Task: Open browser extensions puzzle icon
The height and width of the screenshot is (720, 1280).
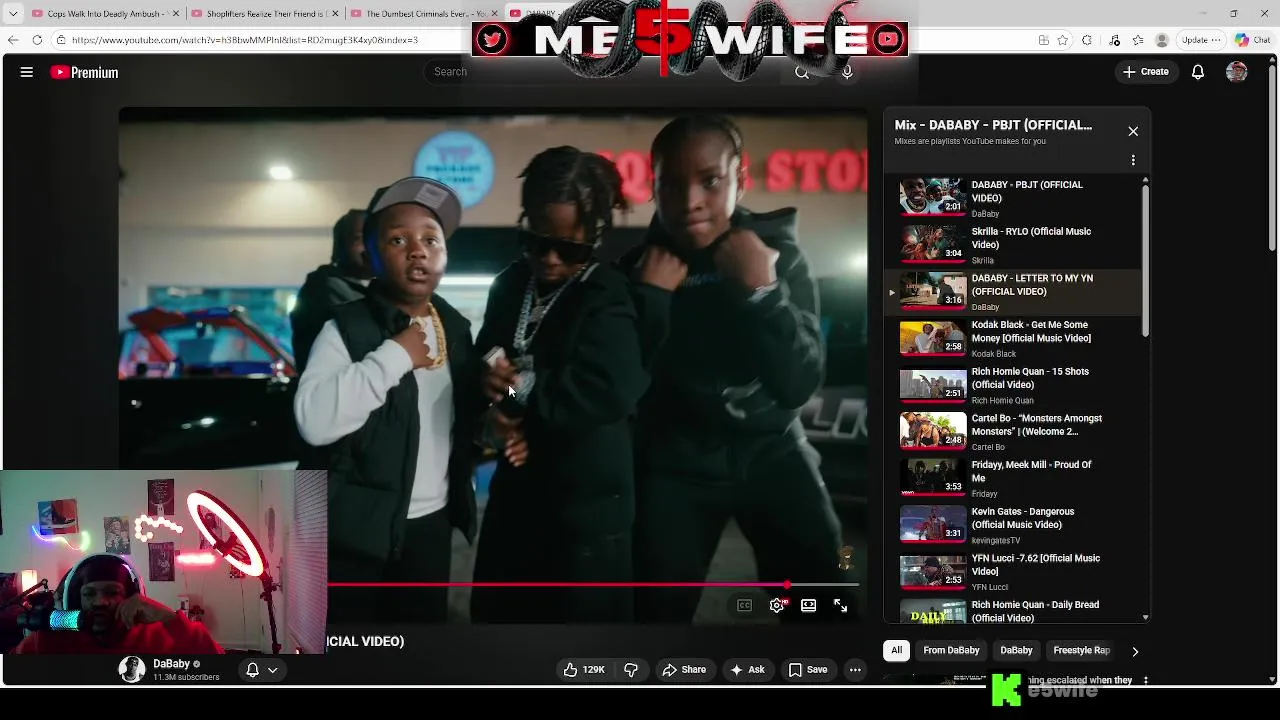Action: pos(1087,40)
